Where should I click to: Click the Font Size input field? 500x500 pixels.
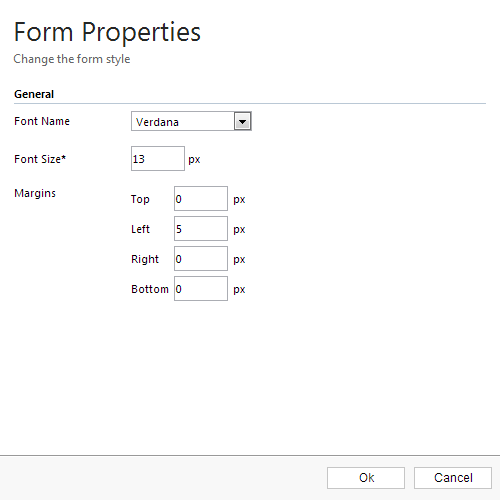tap(158, 158)
